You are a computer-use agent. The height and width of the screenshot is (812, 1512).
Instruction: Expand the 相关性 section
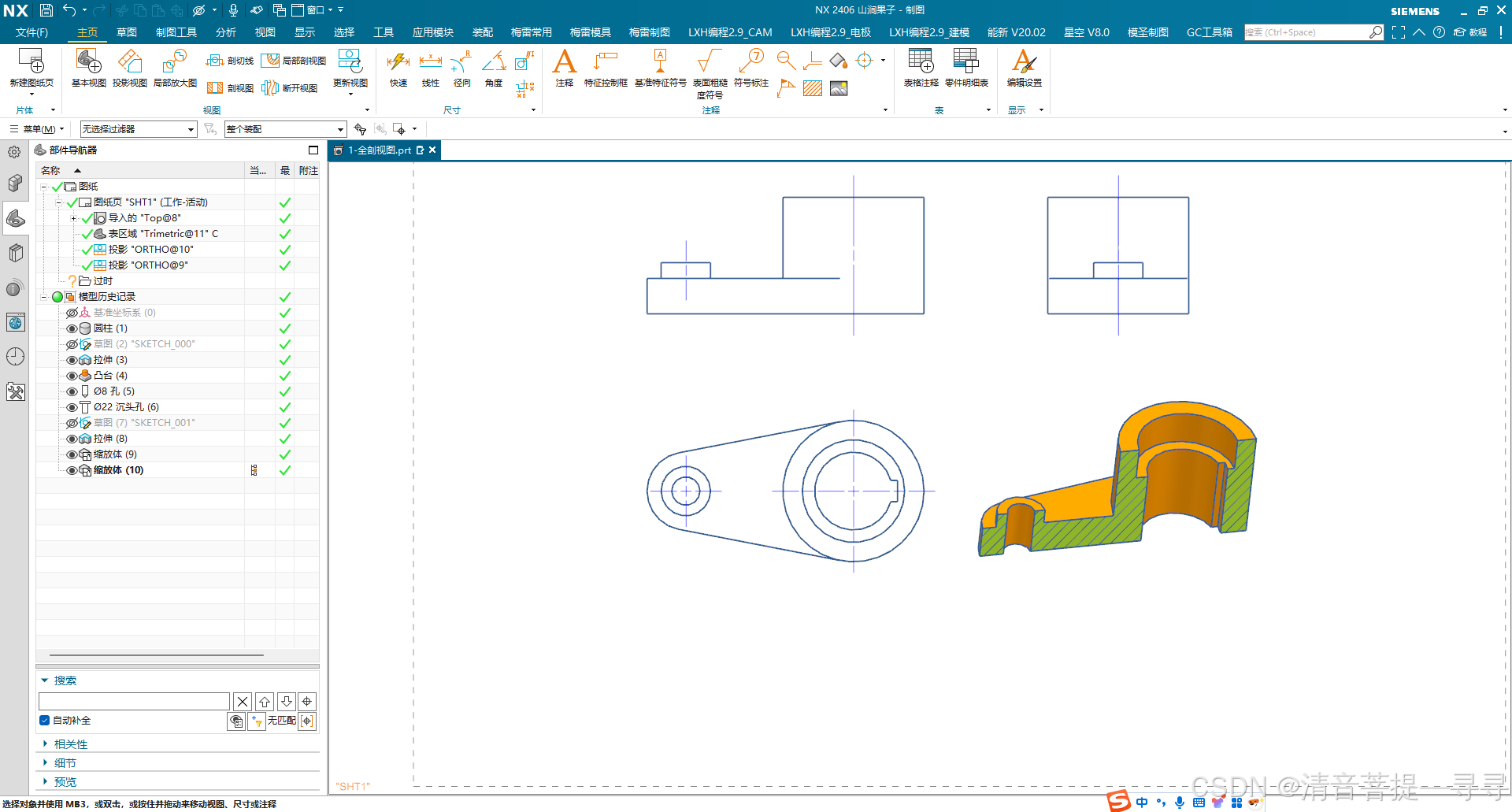[45, 744]
